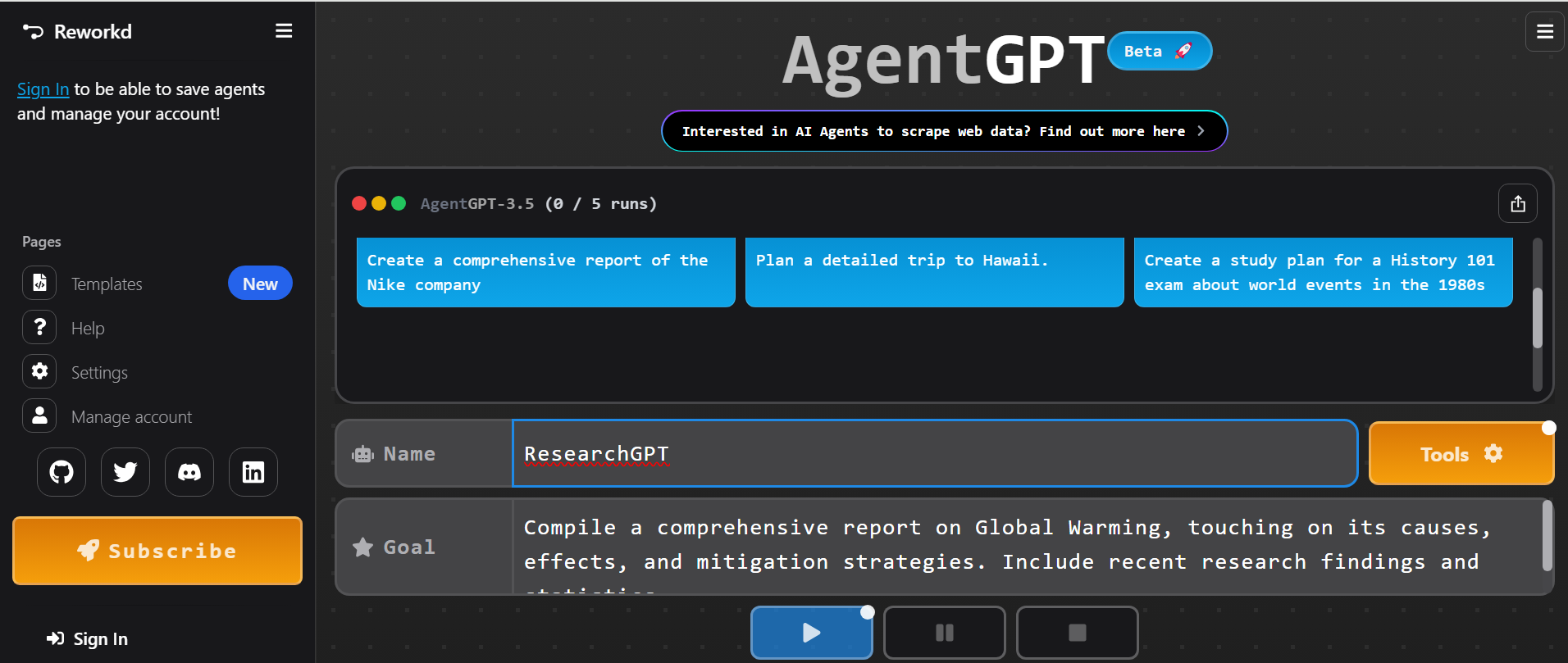Collapse the sidebar with the hamburger icon
This screenshot has width=1568, height=663.
coord(284,31)
